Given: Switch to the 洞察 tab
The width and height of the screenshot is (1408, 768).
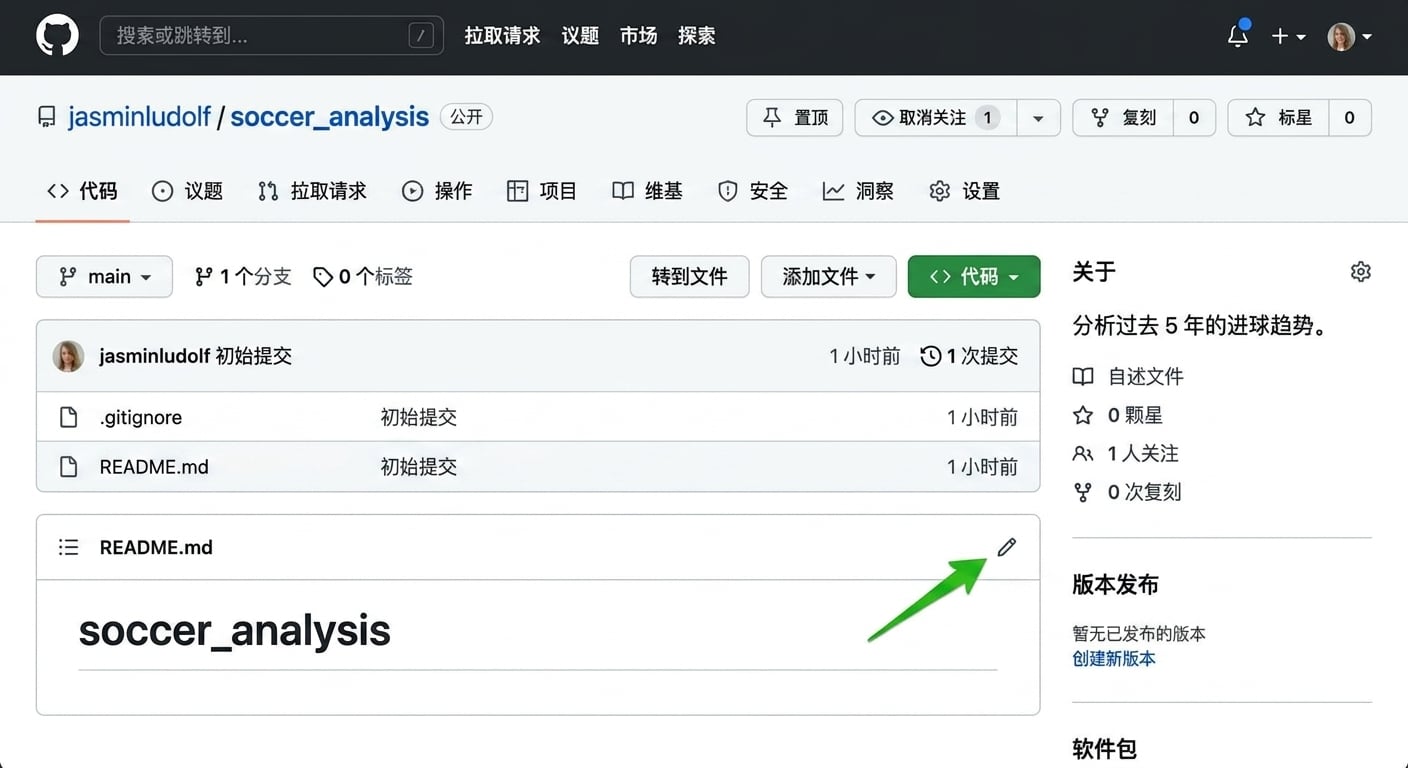Looking at the screenshot, I should pyautogui.click(x=858, y=191).
